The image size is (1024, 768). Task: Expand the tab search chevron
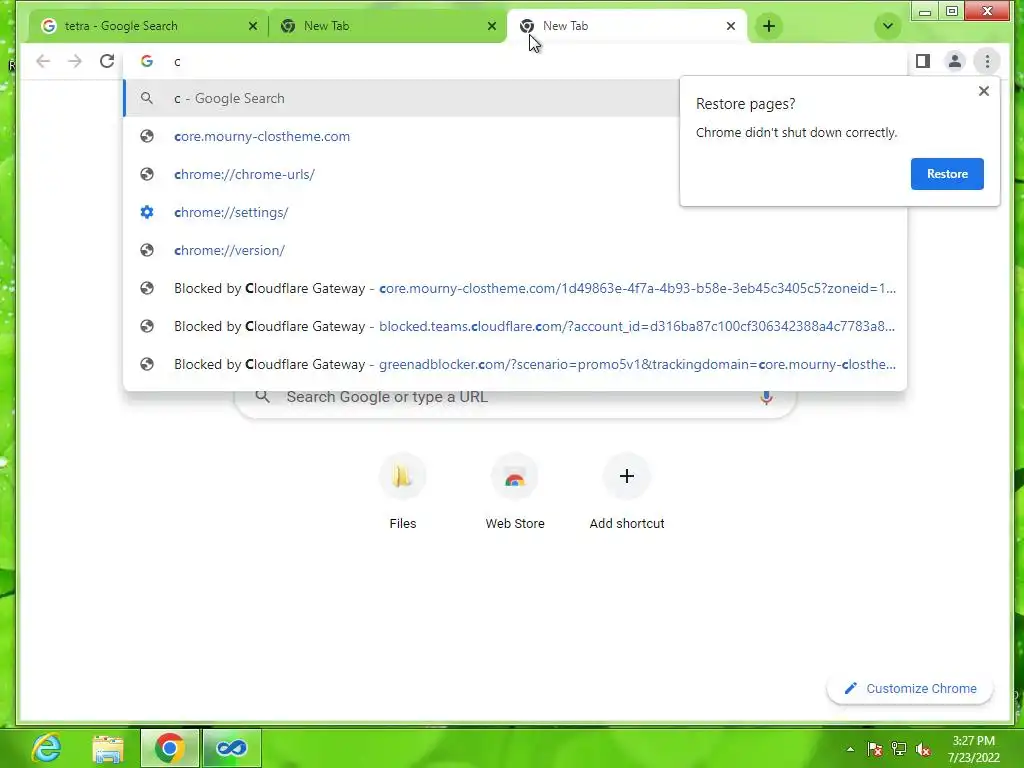(888, 26)
